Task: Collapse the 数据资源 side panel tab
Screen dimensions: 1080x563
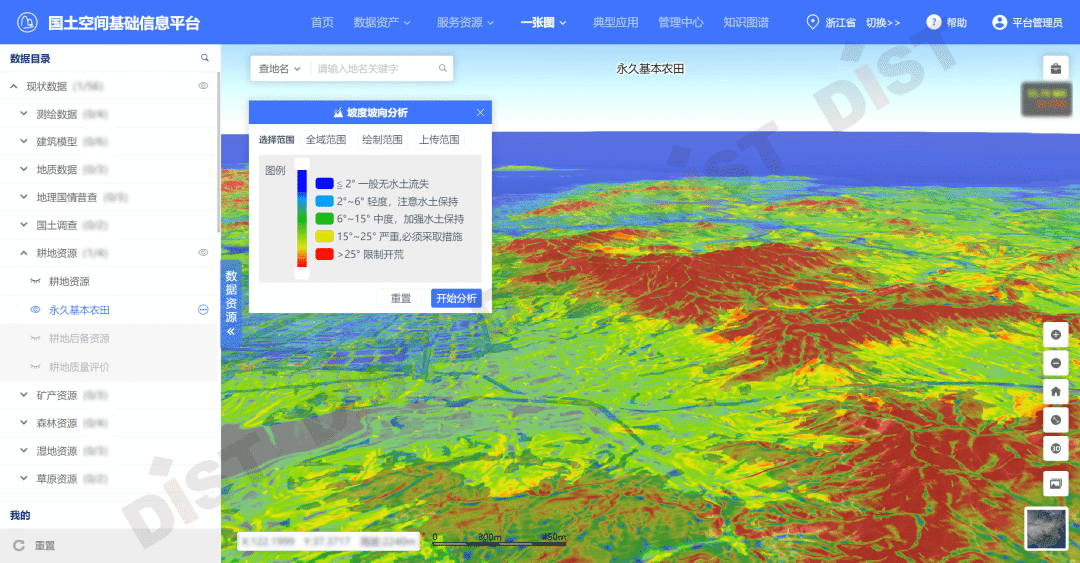Action: click(231, 305)
